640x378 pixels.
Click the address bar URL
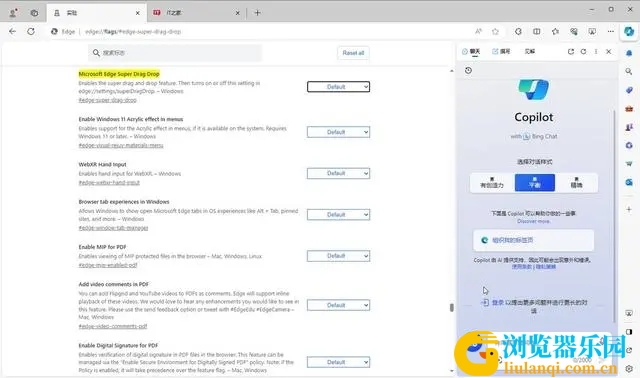tap(133, 31)
